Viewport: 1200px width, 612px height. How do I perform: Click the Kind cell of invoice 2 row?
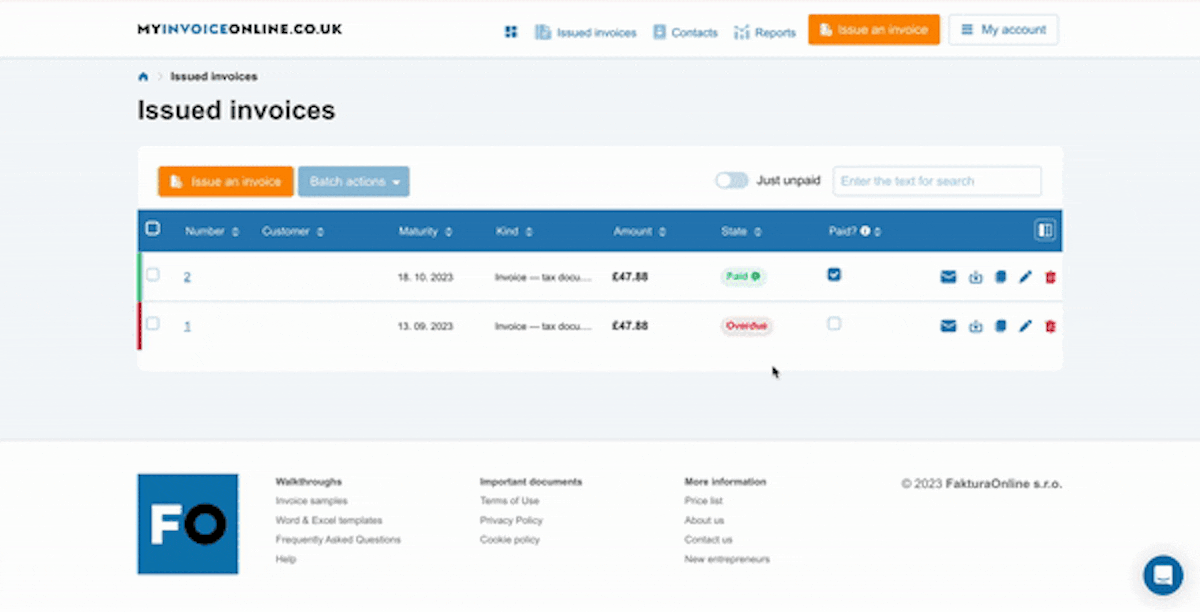pyautogui.click(x=543, y=277)
